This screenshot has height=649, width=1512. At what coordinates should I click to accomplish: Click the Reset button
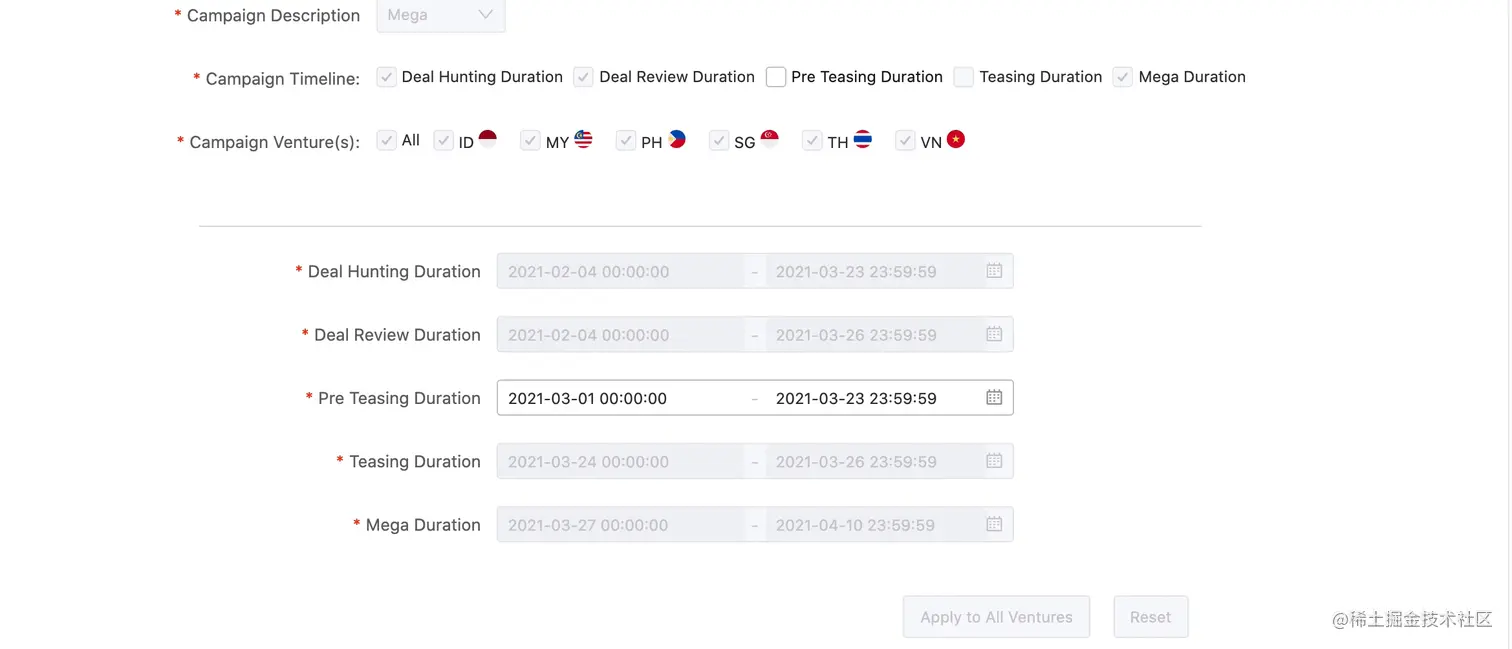coord(1151,617)
